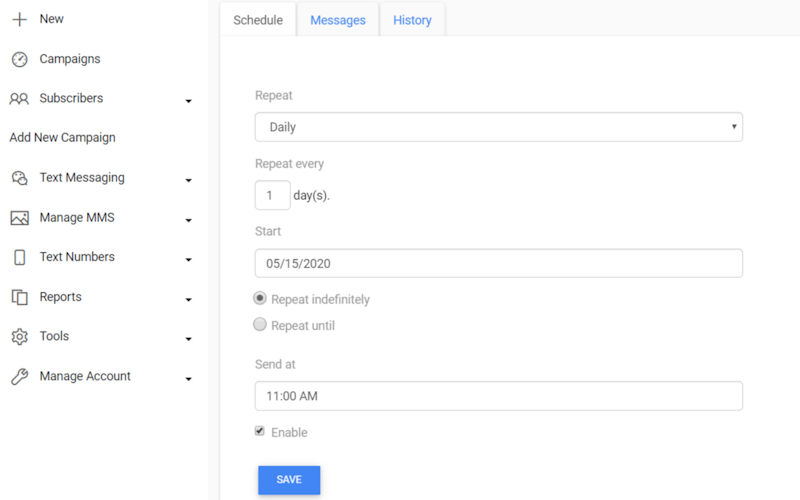Open the Repeat dropdown set to Daily
Image resolution: width=800 pixels, height=500 pixels.
pos(498,127)
